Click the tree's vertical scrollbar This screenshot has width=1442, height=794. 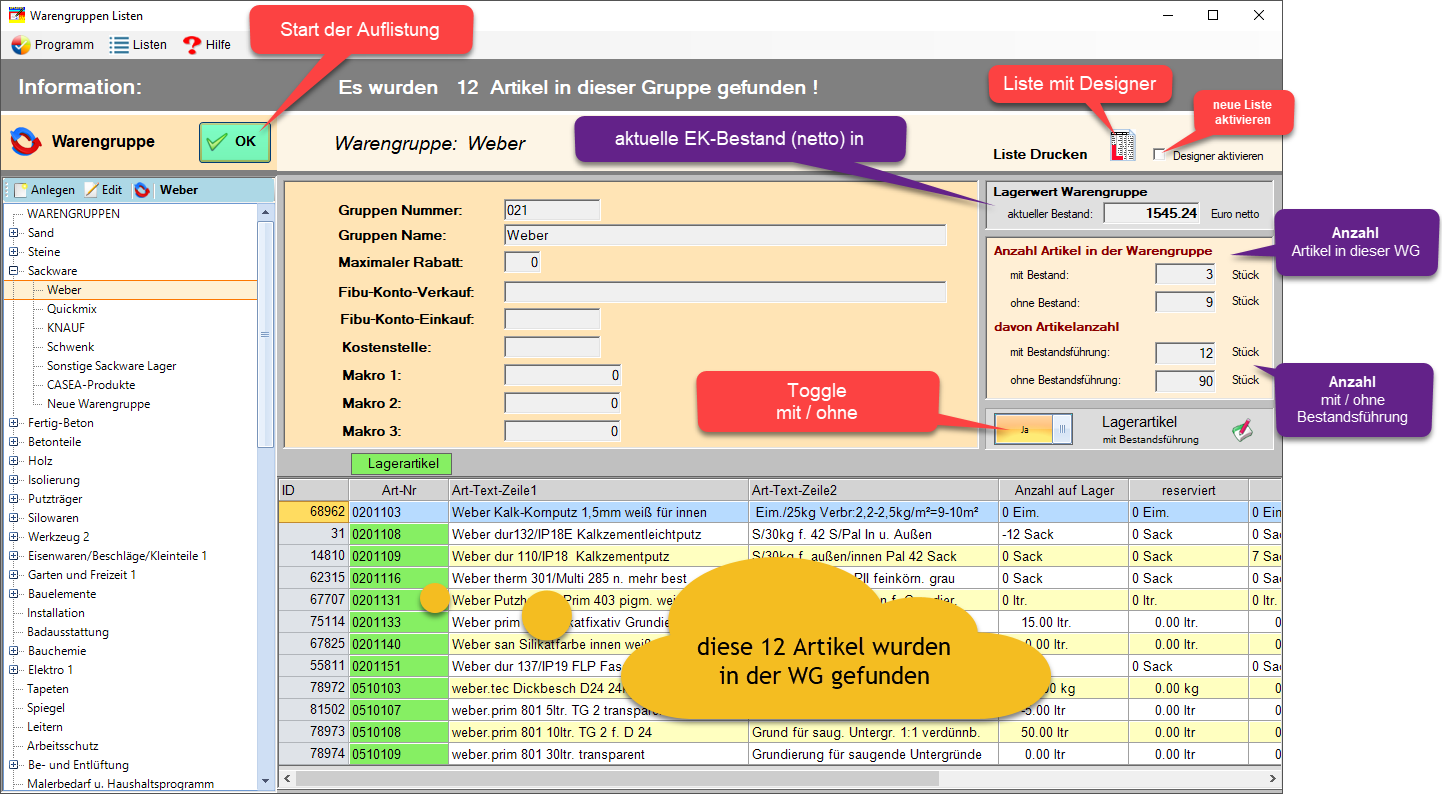coord(265,333)
